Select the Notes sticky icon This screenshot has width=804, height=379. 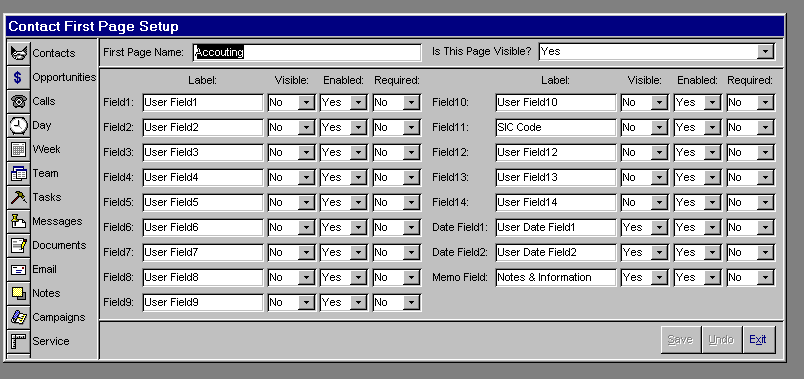(18, 294)
